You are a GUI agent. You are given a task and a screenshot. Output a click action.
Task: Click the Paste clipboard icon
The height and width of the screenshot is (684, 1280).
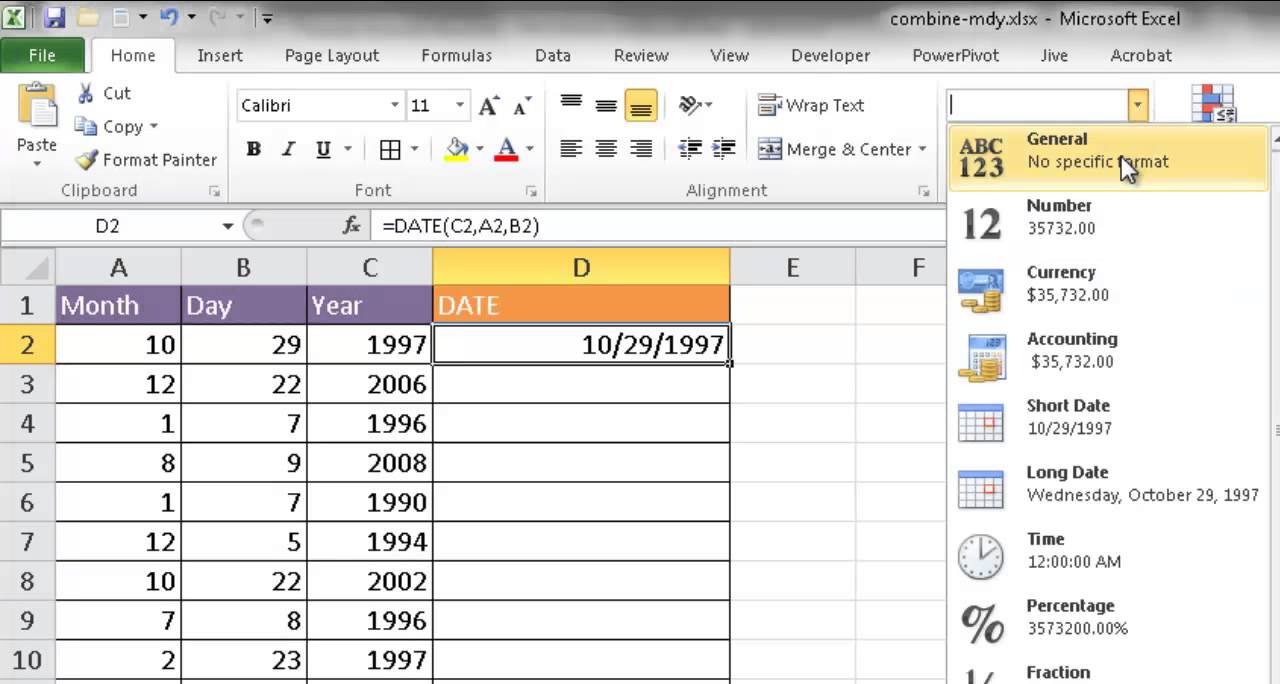(37, 106)
